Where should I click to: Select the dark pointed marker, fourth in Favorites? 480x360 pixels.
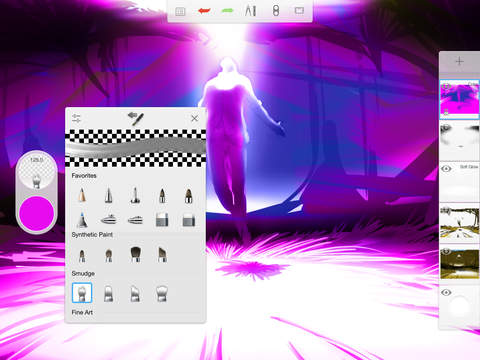pos(162,195)
